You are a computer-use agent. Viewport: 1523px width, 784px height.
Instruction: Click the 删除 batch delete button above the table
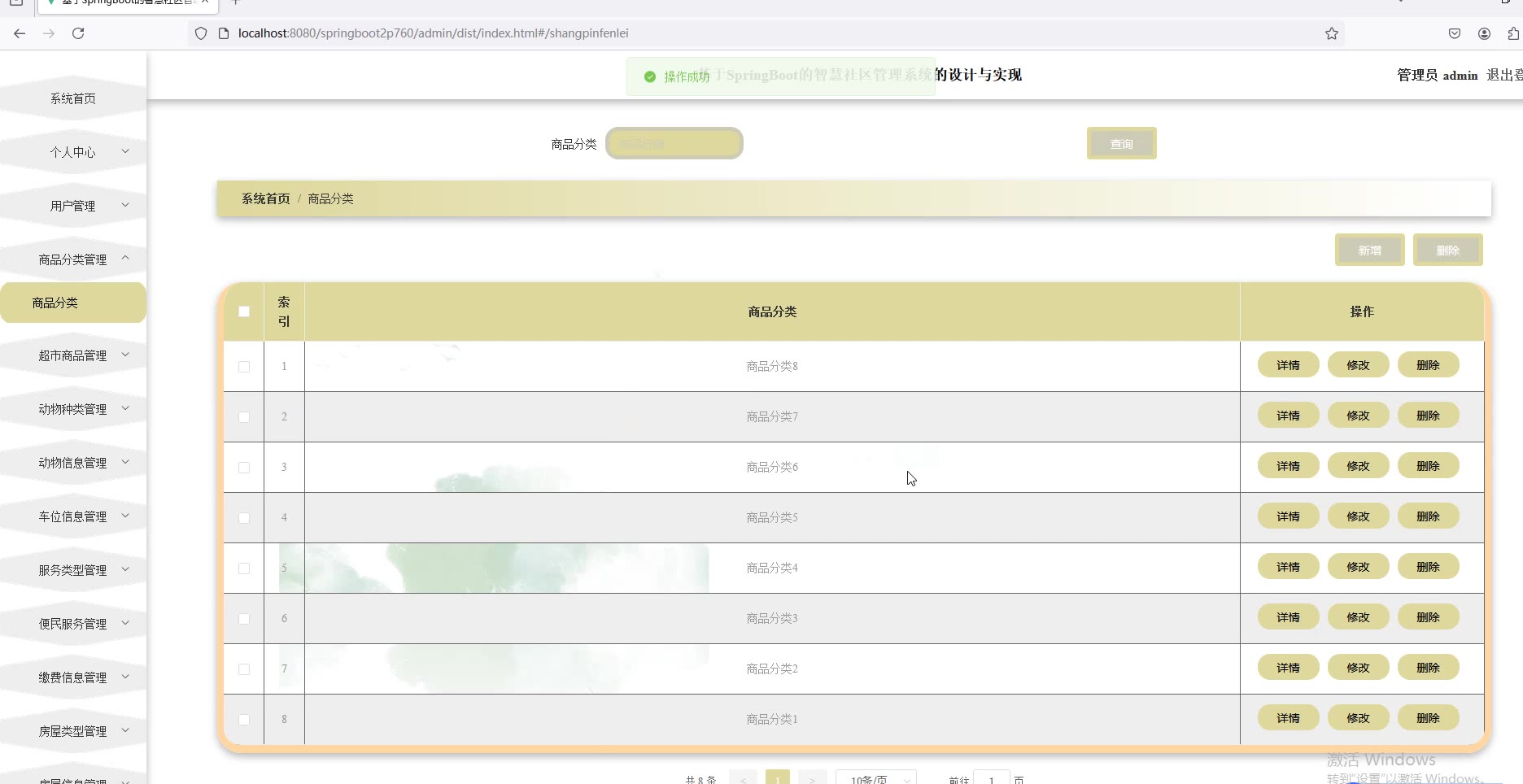coord(1447,250)
